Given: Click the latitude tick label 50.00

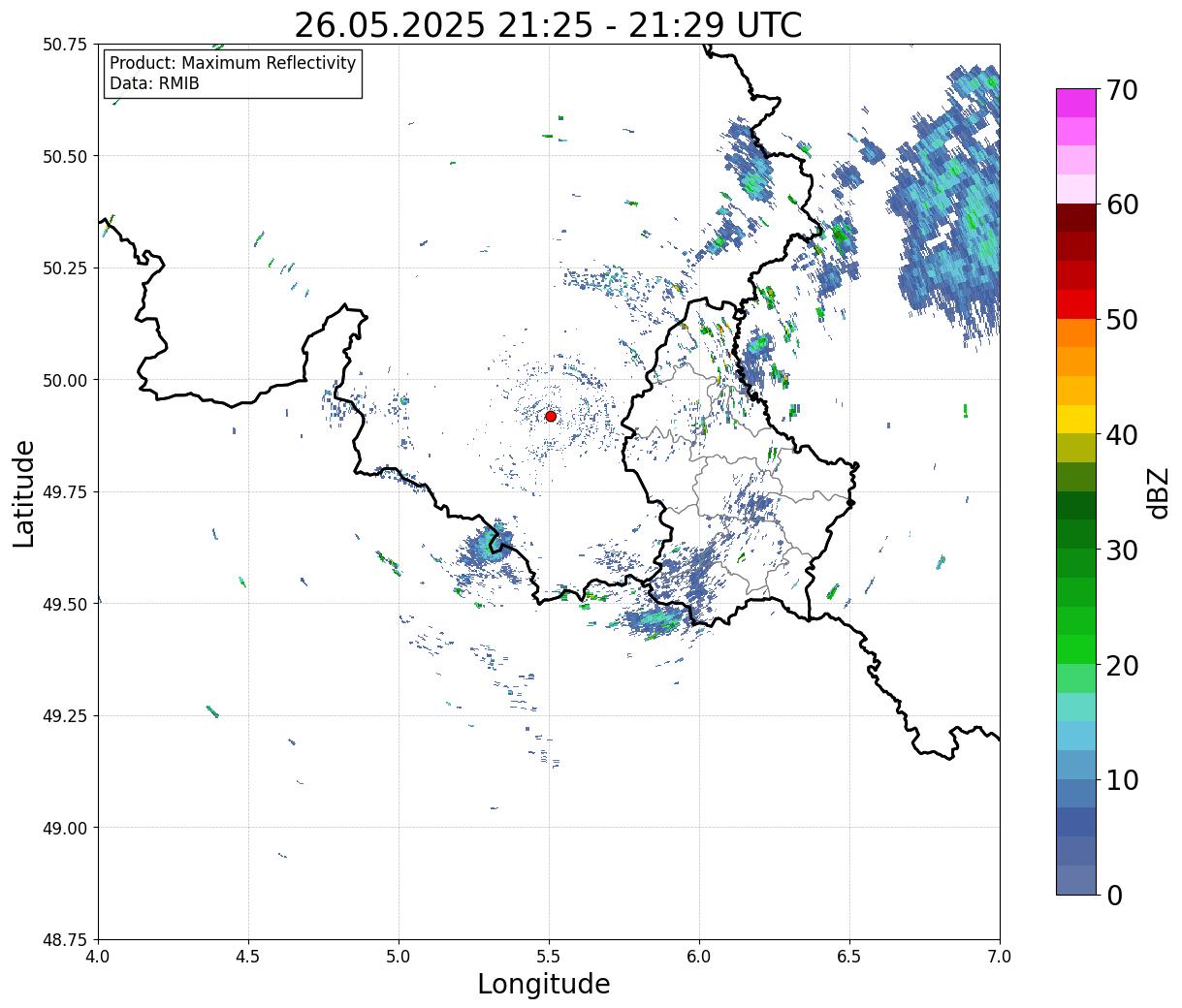Looking at the screenshot, I should tap(65, 380).
